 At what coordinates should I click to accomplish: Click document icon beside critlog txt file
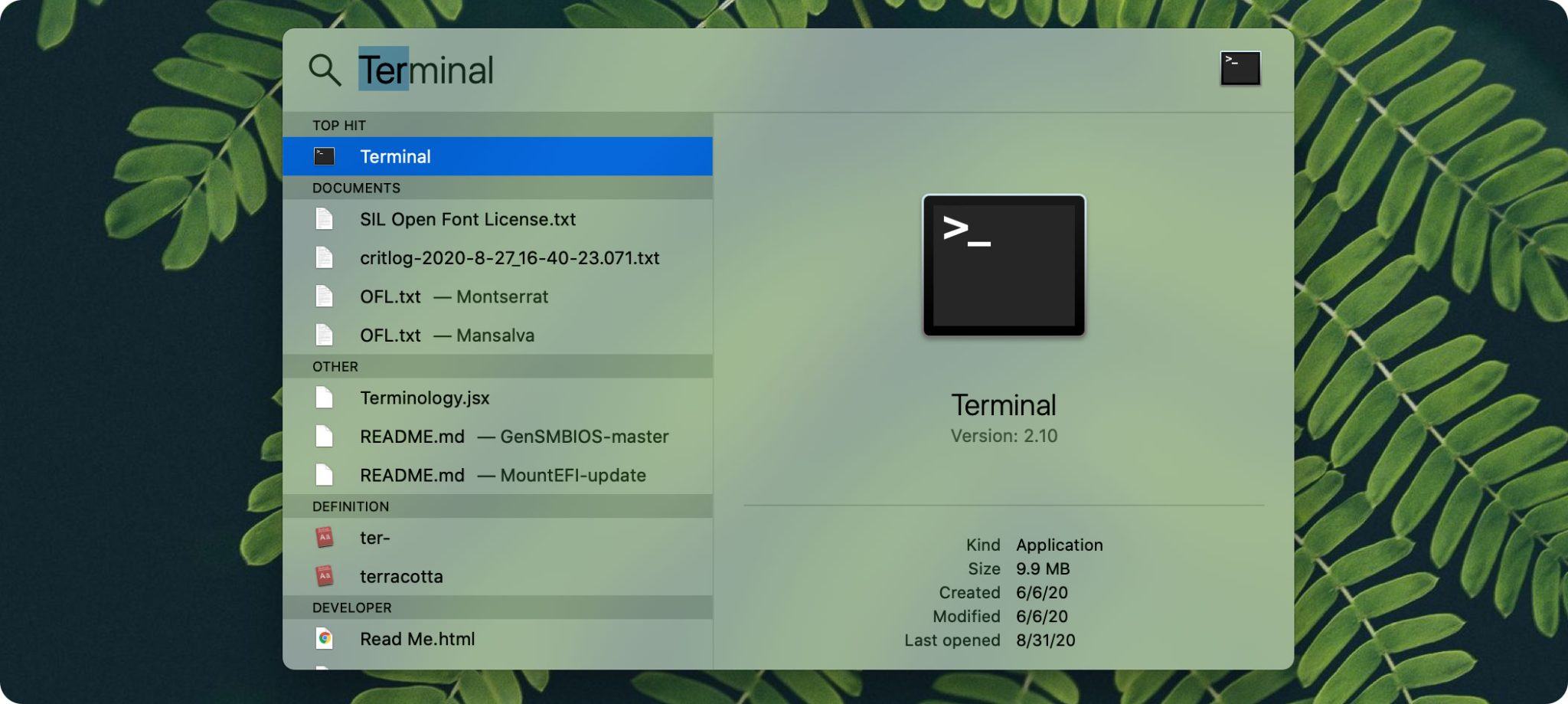click(x=325, y=257)
